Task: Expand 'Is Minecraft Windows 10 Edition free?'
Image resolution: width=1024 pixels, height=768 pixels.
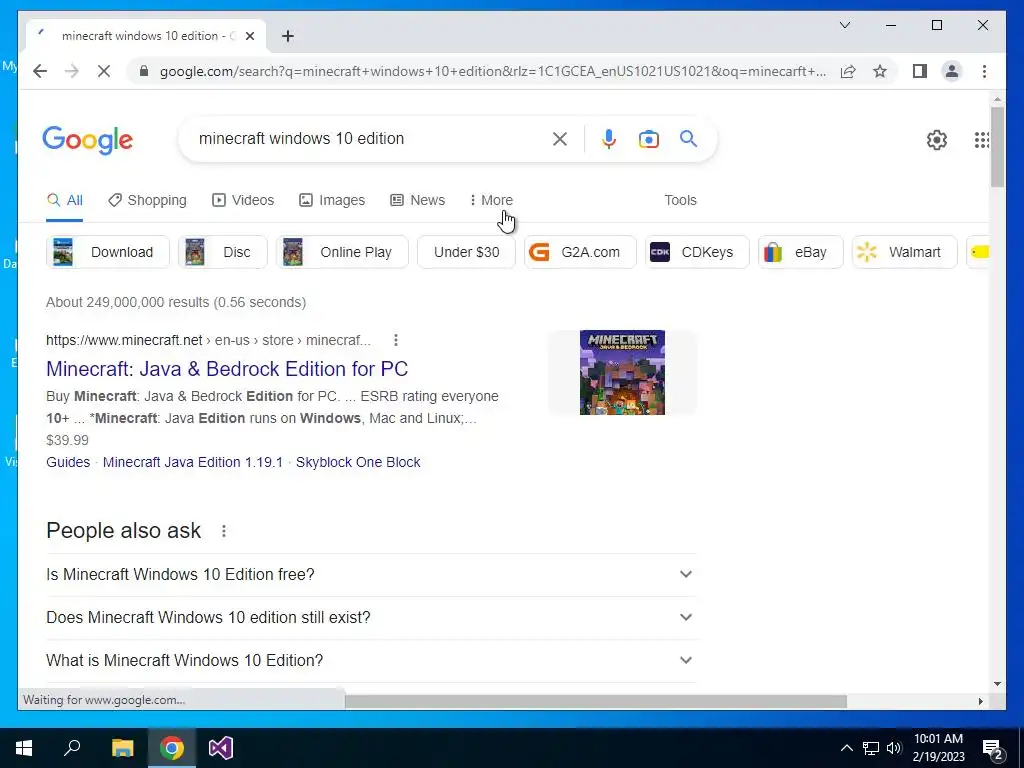Action: click(370, 575)
